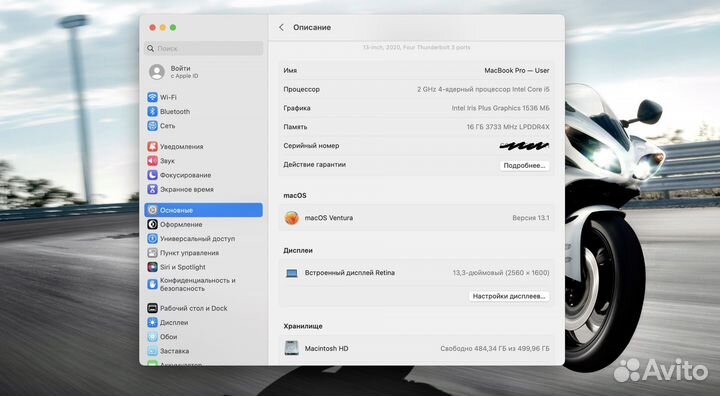Click the Имя row label
Image resolution: width=720 pixels, height=396 pixels.
pos(290,70)
